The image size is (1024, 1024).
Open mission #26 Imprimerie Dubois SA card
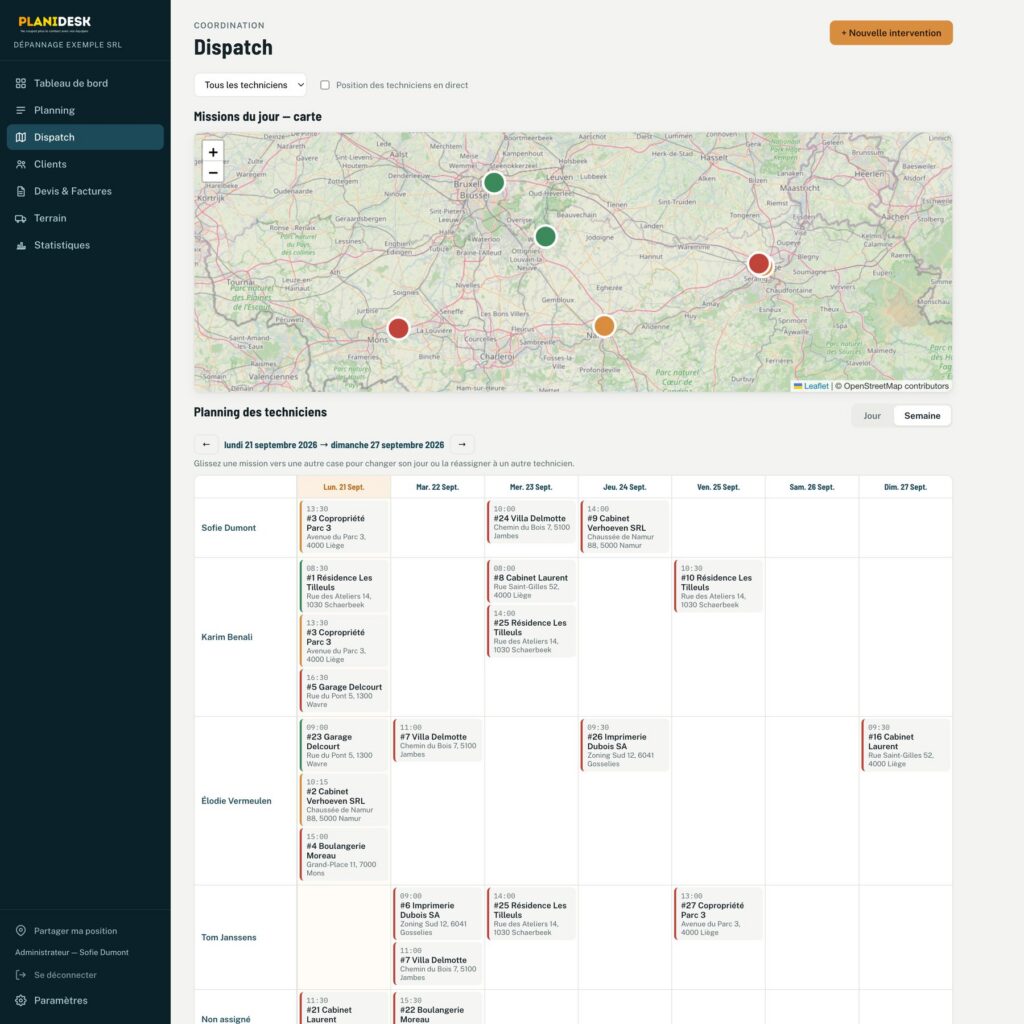click(x=625, y=745)
